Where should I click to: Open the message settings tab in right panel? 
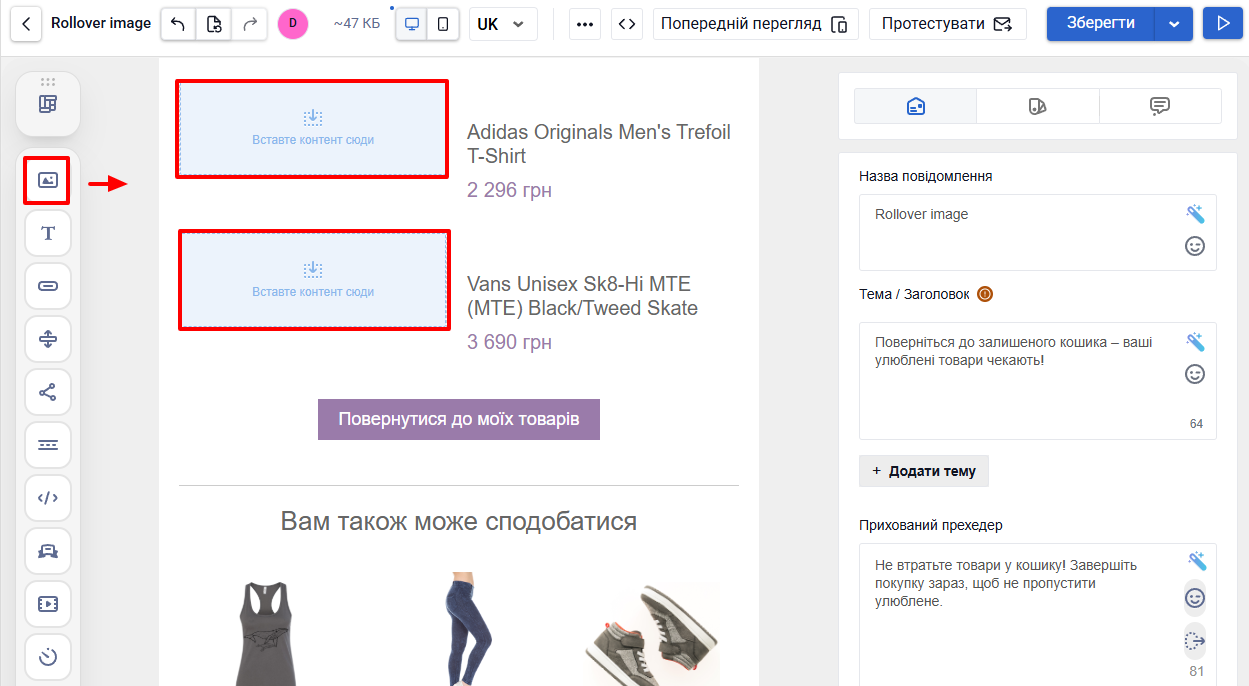(x=915, y=106)
